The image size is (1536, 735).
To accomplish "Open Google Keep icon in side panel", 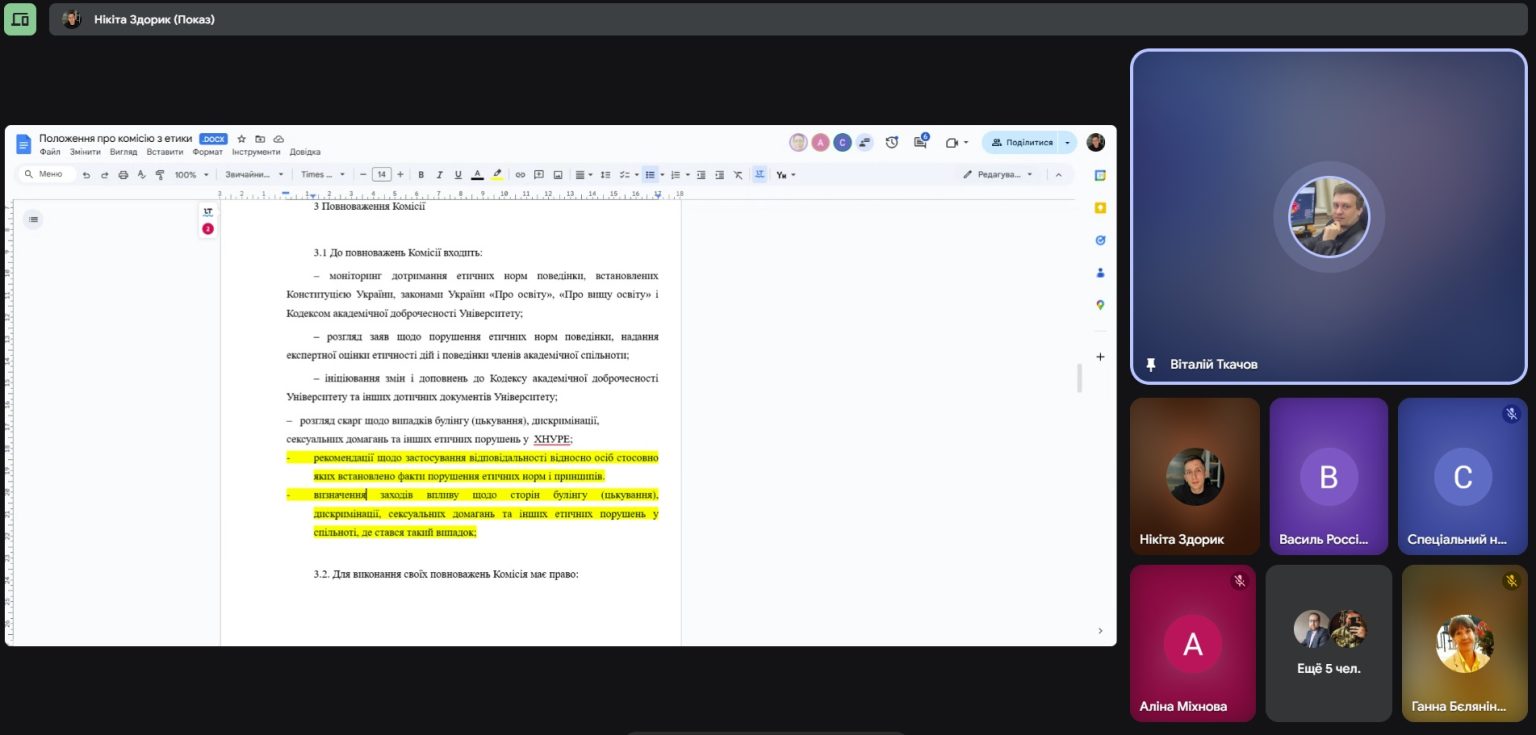I will tap(1100, 208).
